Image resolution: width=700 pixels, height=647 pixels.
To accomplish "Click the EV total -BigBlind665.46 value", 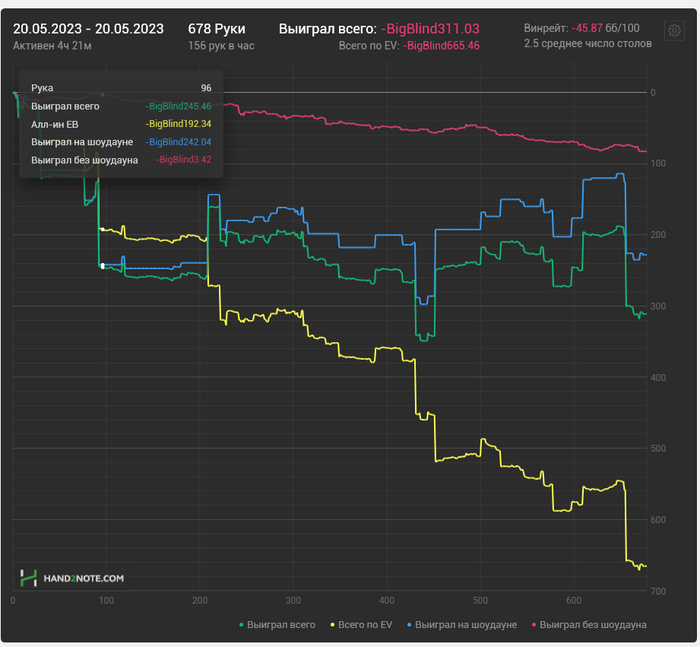I will tap(441, 46).
